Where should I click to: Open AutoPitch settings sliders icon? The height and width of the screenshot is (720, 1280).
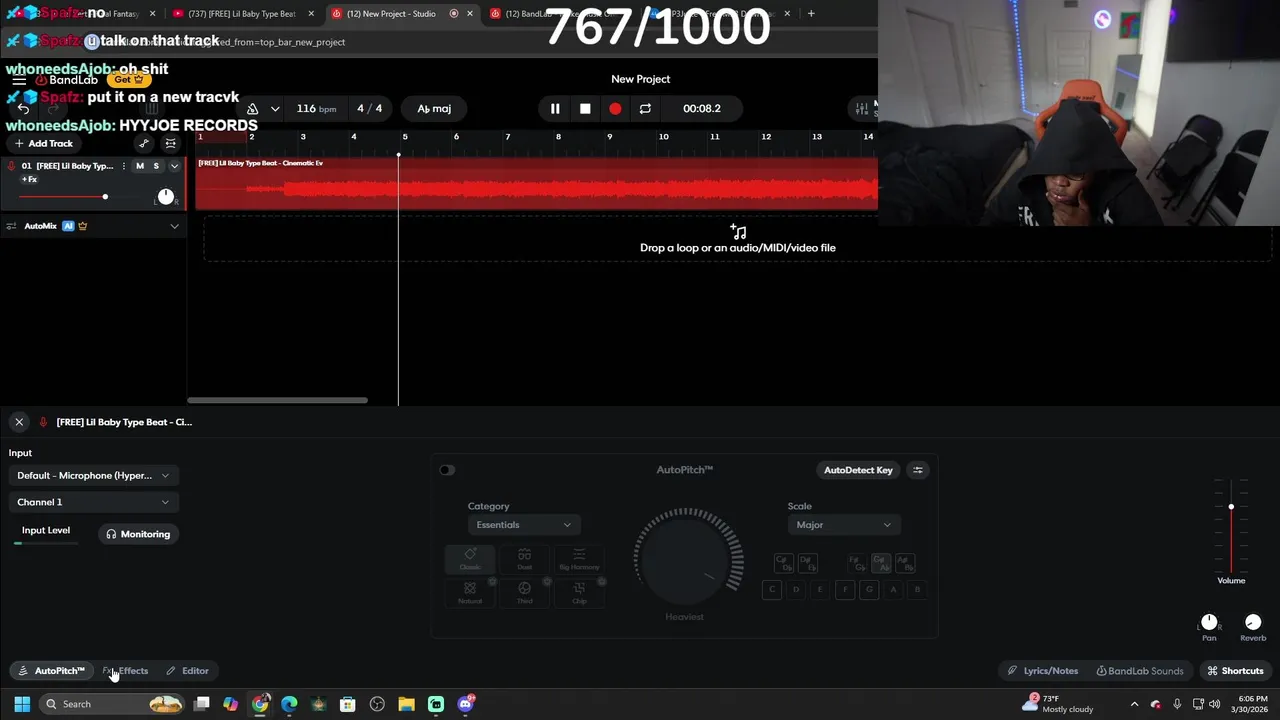pyautogui.click(x=918, y=470)
